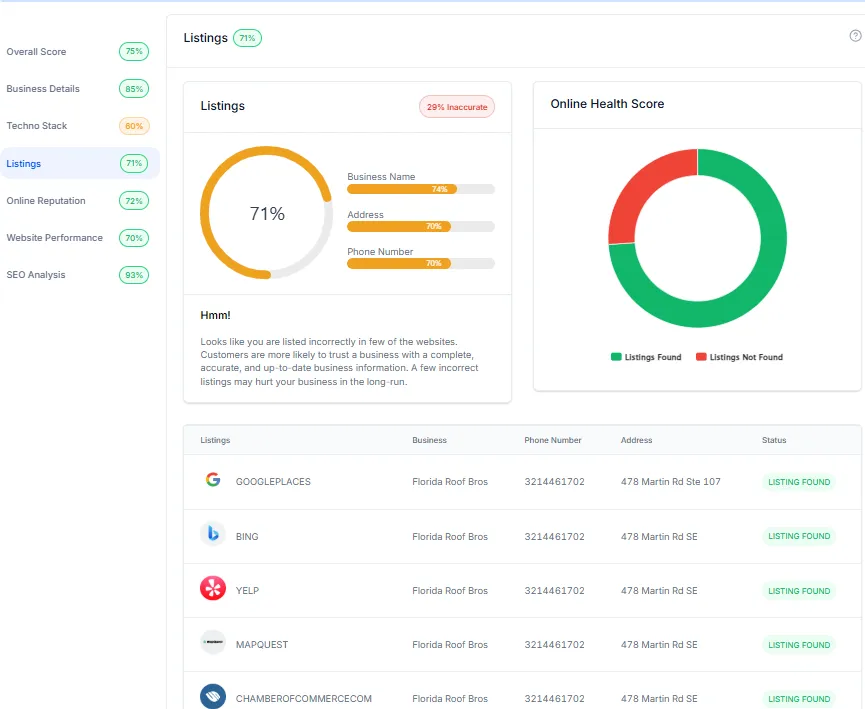
Task: Click the Status column header
Action: coord(774,440)
